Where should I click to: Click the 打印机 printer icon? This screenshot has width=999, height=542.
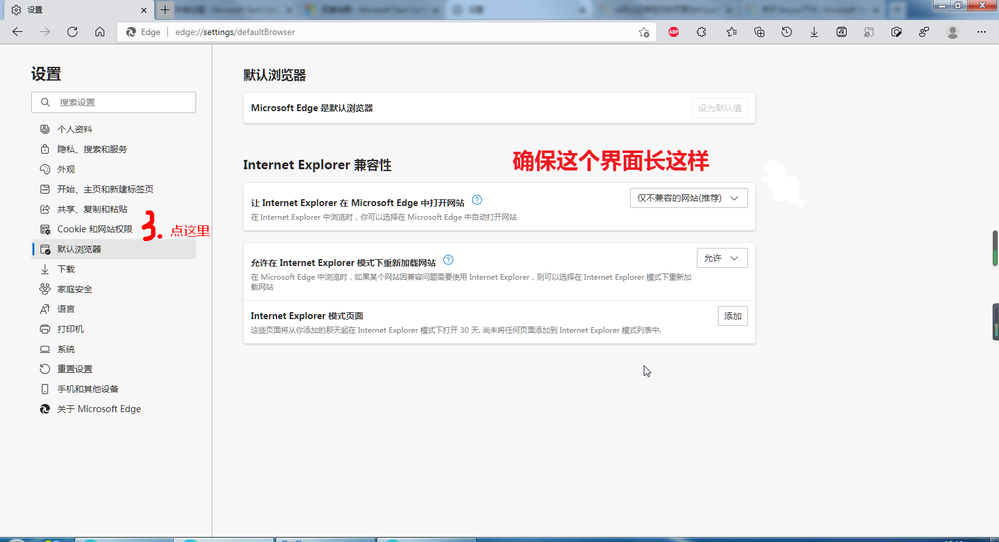pyautogui.click(x=45, y=329)
